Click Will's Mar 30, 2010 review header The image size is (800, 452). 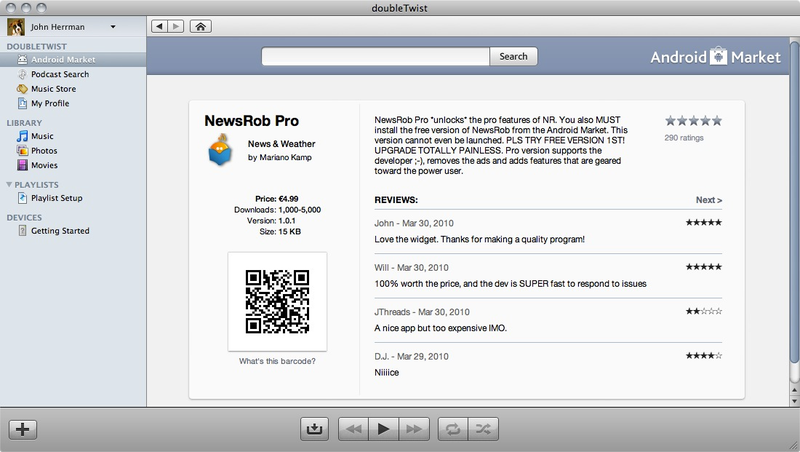(x=411, y=267)
